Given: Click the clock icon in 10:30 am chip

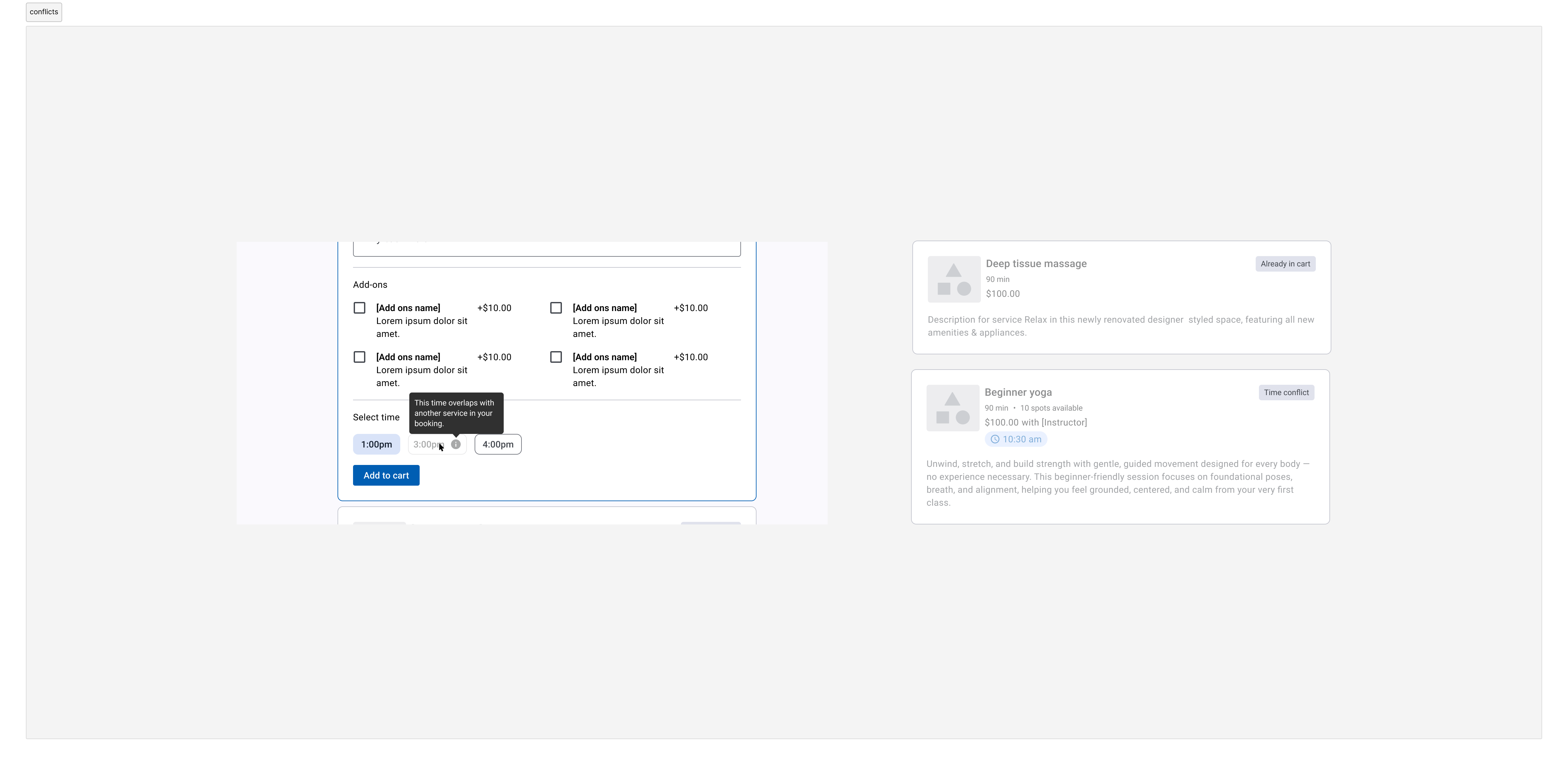Looking at the screenshot, I should 994,439.
